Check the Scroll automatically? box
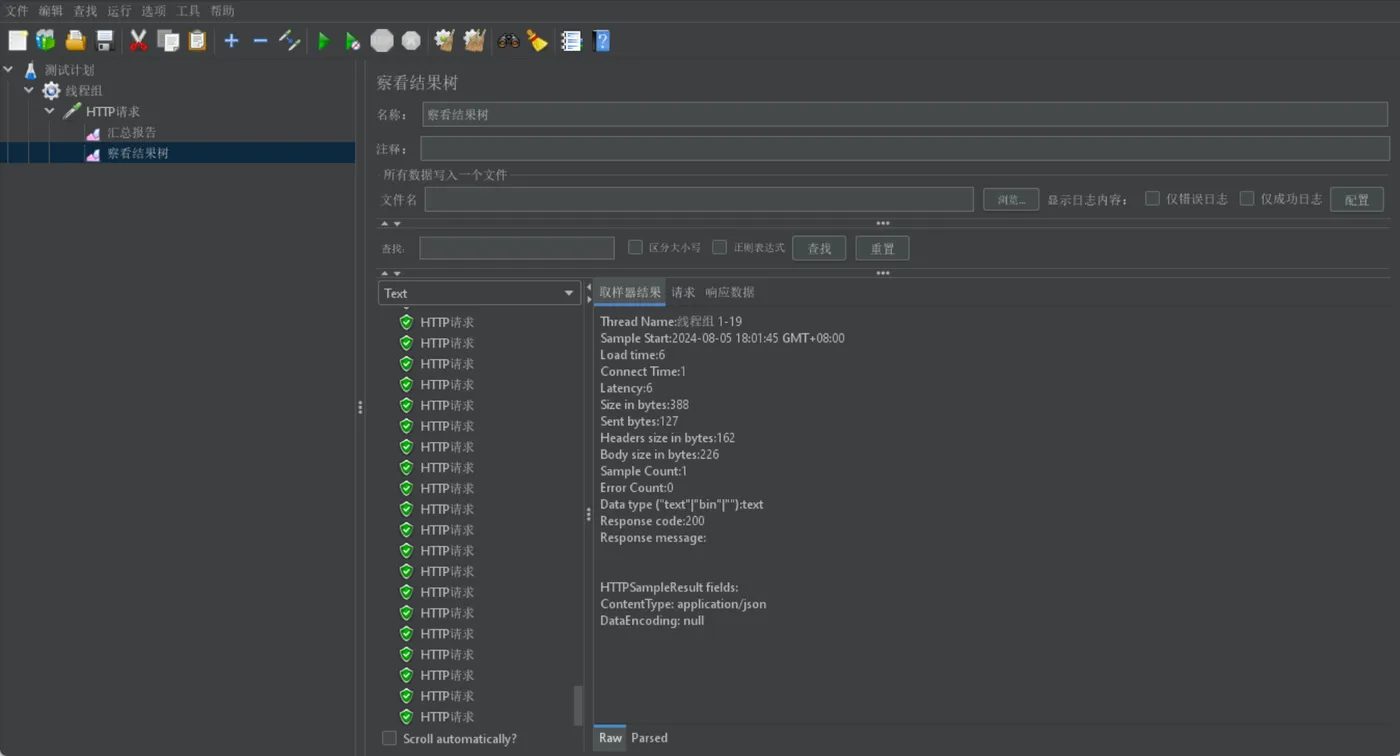This screenshot has width=1400, height=756. tap(389, 738)
